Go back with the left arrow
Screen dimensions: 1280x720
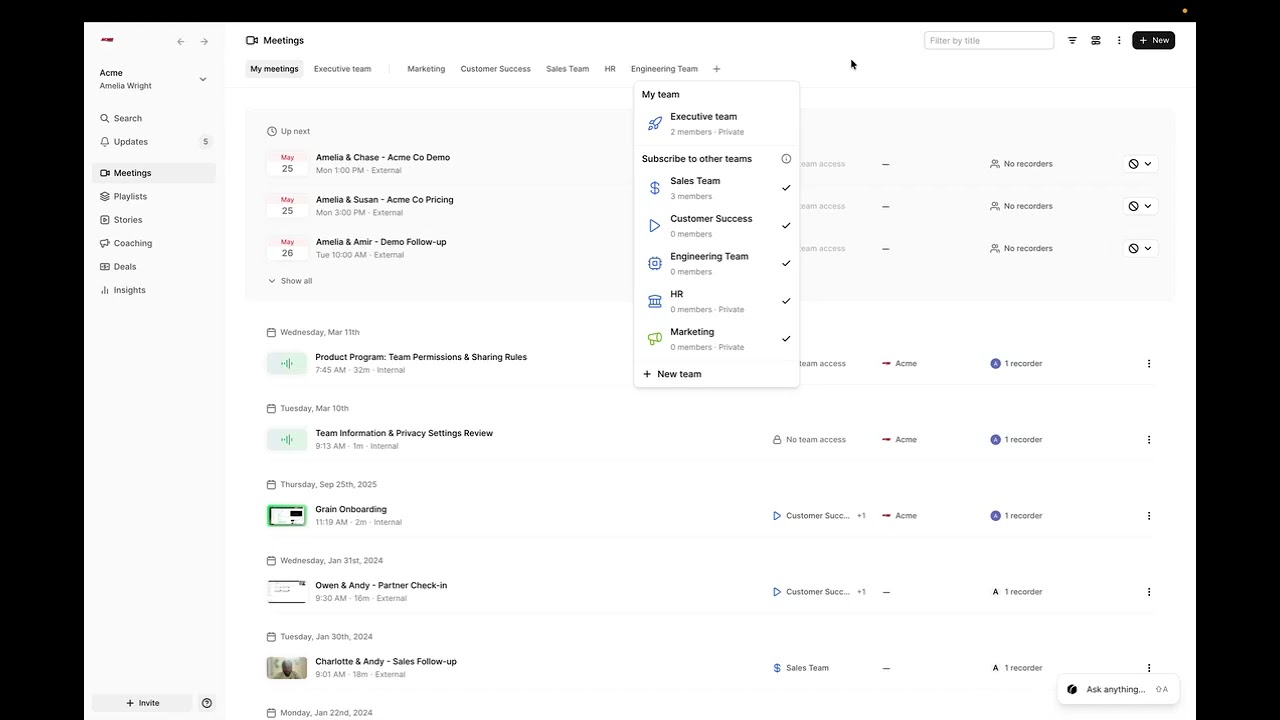(x=181, y=42)
